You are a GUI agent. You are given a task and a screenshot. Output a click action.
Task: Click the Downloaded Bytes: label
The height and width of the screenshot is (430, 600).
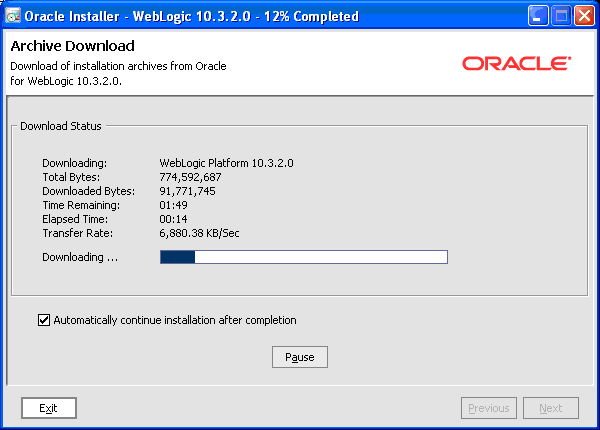[88, 191]
